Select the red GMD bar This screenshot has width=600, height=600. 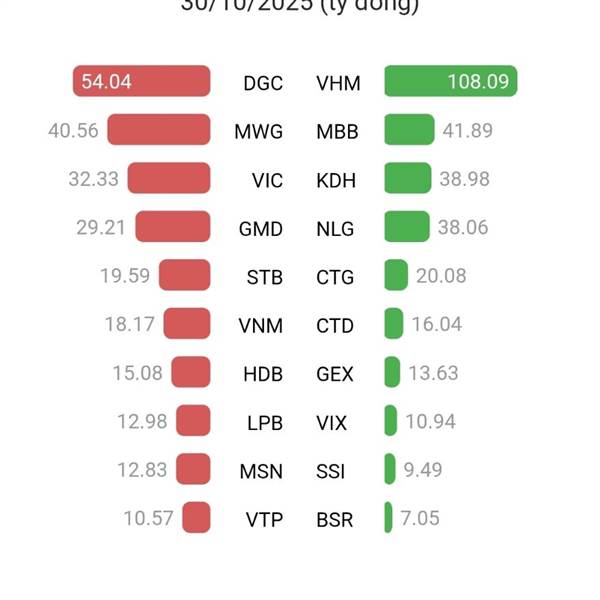pos(173,227)
